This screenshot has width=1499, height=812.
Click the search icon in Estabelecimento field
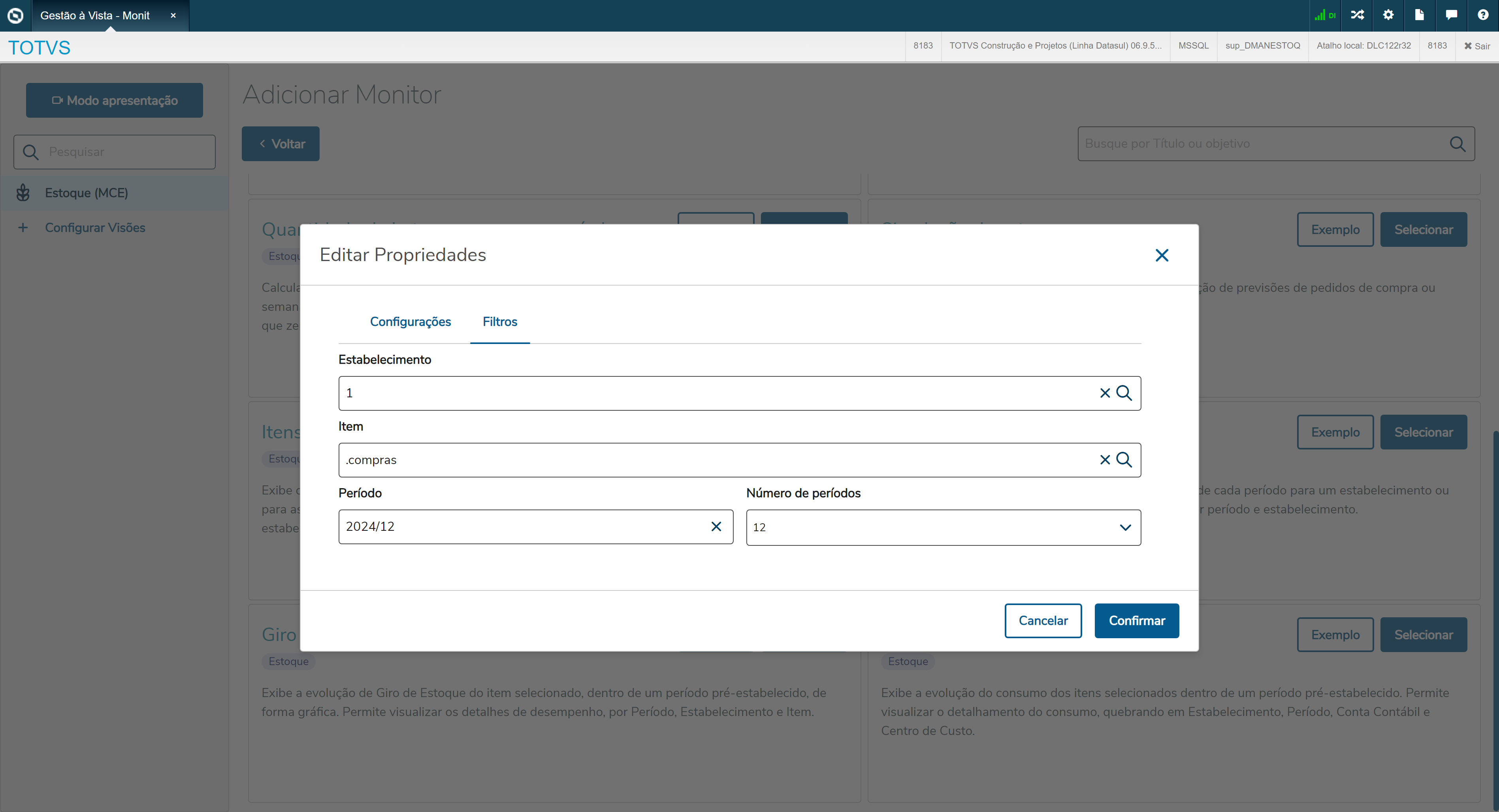[1124, 393]
